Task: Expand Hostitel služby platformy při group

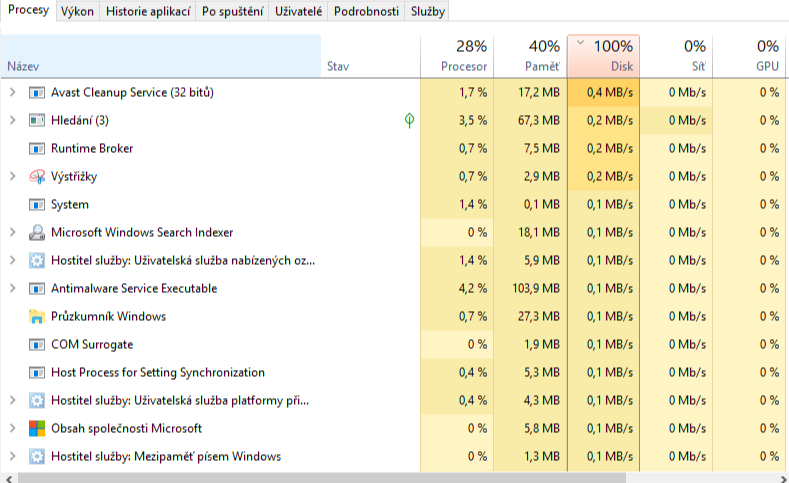Action: pos(13,400)
